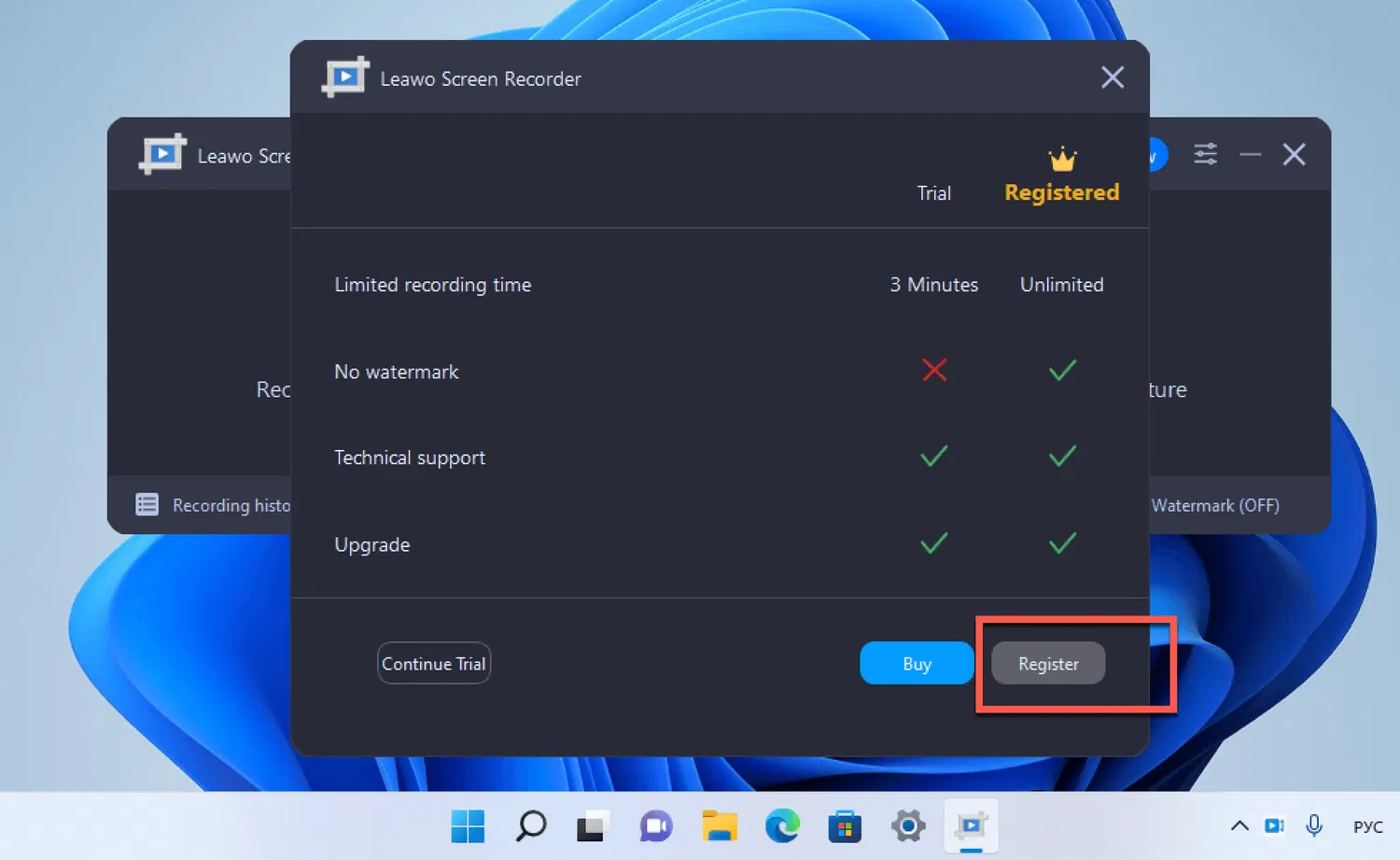
Task: Click the Leawo logo in the background window
Action: click(162, 154)
